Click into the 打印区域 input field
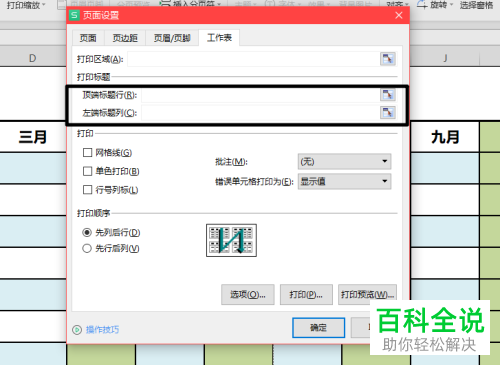 click(x=253, y=59)
